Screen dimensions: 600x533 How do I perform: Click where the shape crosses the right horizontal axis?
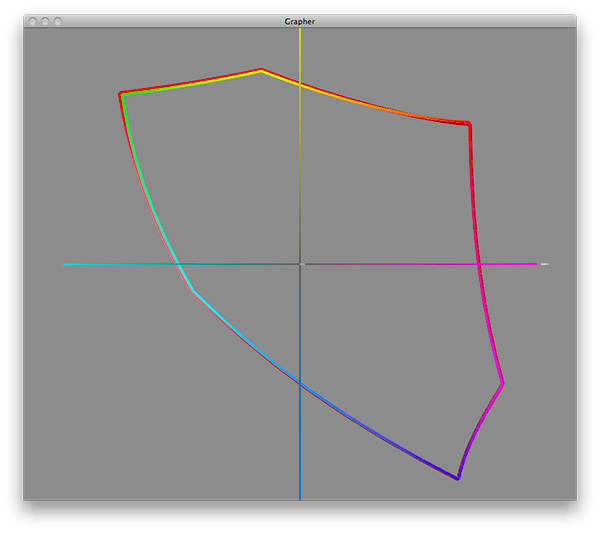point(480,264)
